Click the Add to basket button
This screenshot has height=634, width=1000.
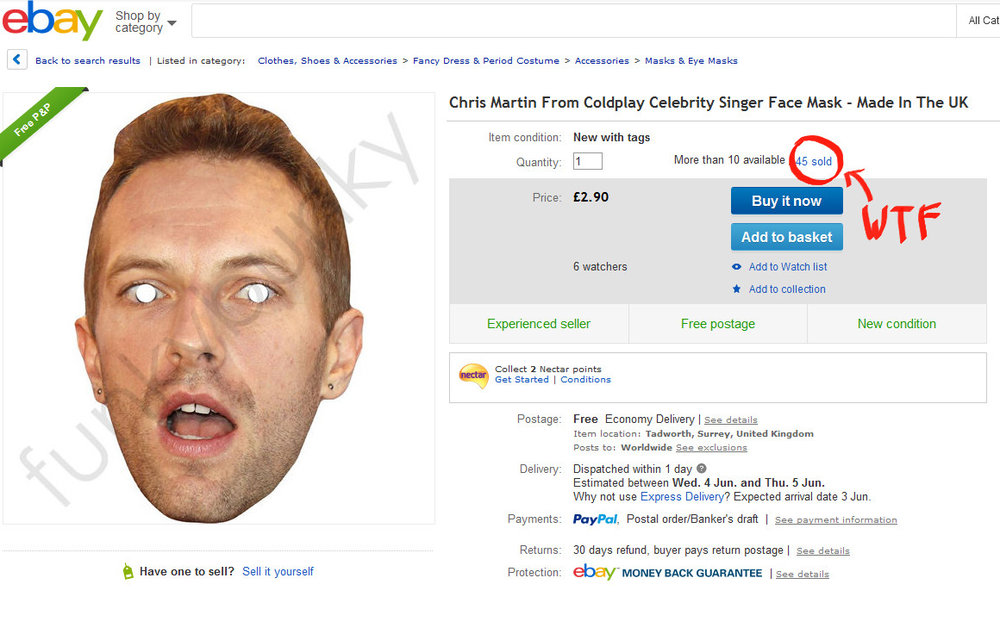(x=786, y=237)
